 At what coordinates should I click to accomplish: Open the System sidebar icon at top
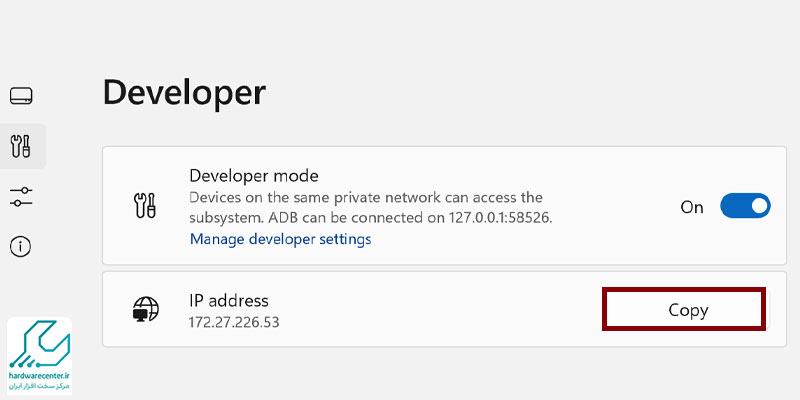[x=22, y=96]
